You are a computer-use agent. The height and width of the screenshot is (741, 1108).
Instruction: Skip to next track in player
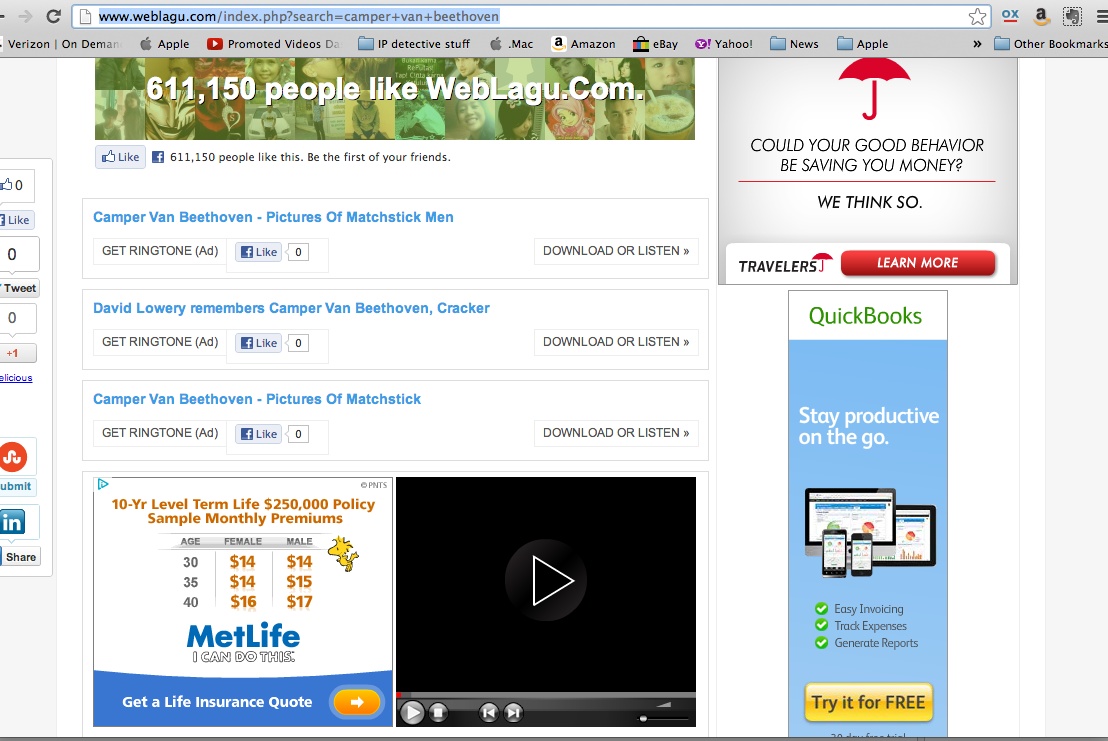[513, 712]
